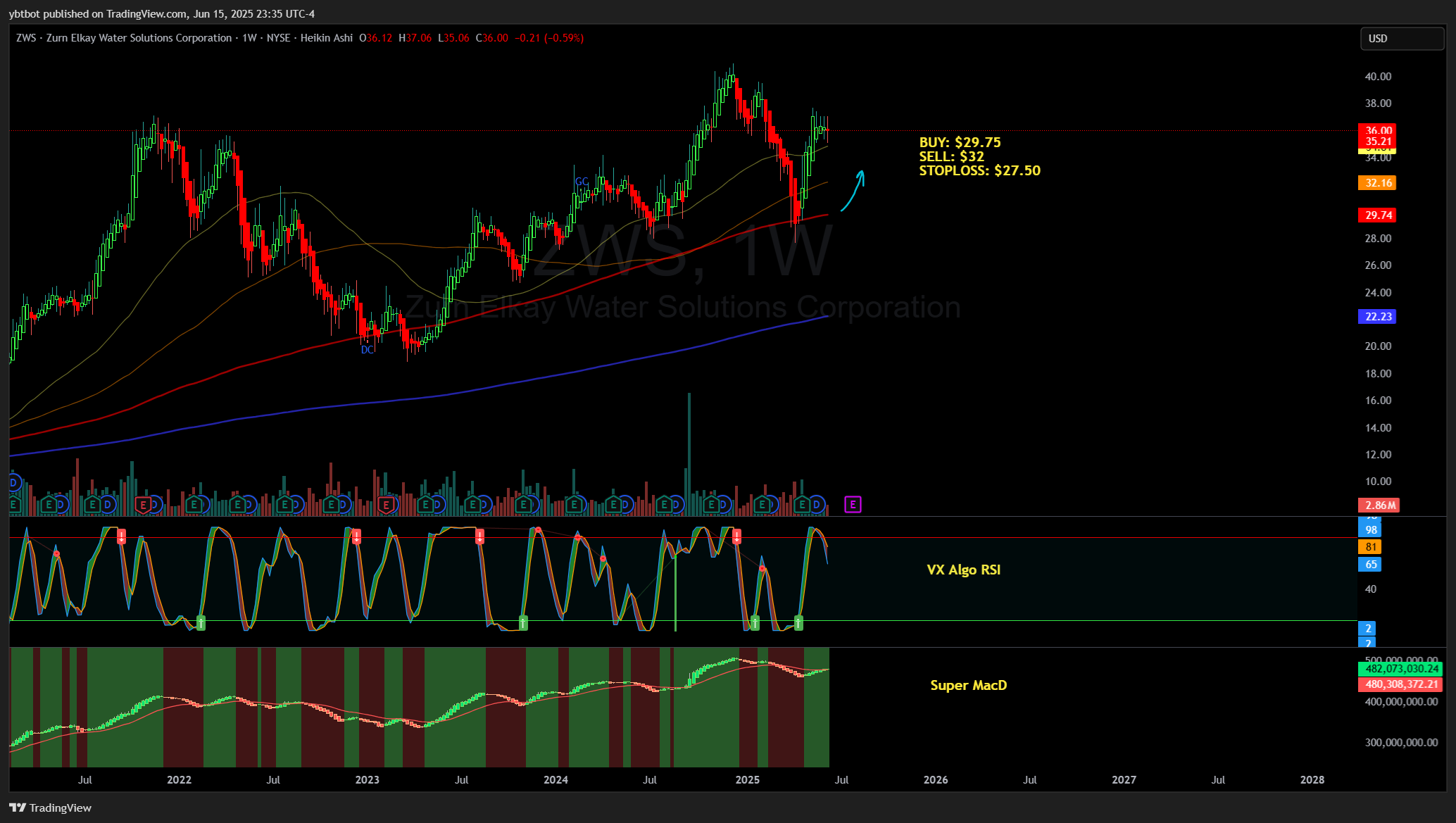Click the change value −0.21 (−0.59%)
The height and width of the screenshot is (823, 1456).
(x=549, y=38)
